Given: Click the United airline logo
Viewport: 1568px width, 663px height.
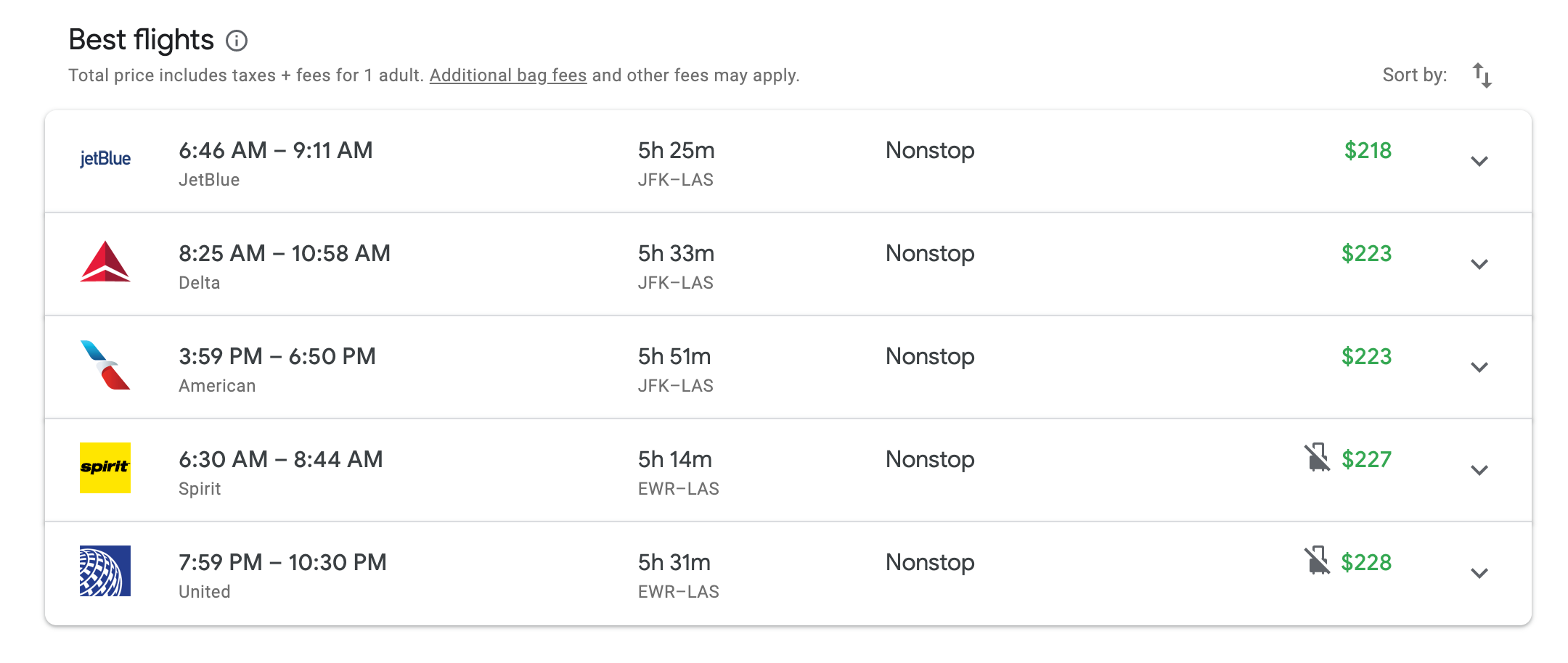Looking at the screenshot, I should tap(105, 571).
